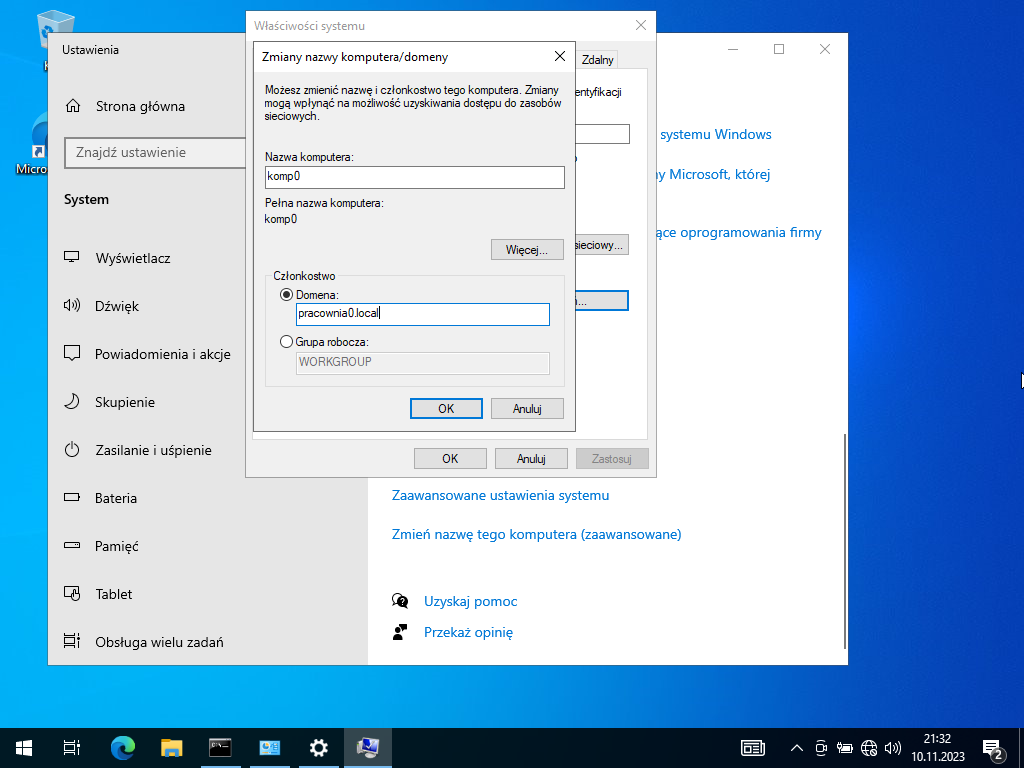Click the Uzyskaj pomoc link
The width and height of the screenshot is (1024, 768).
pos(470,601)
